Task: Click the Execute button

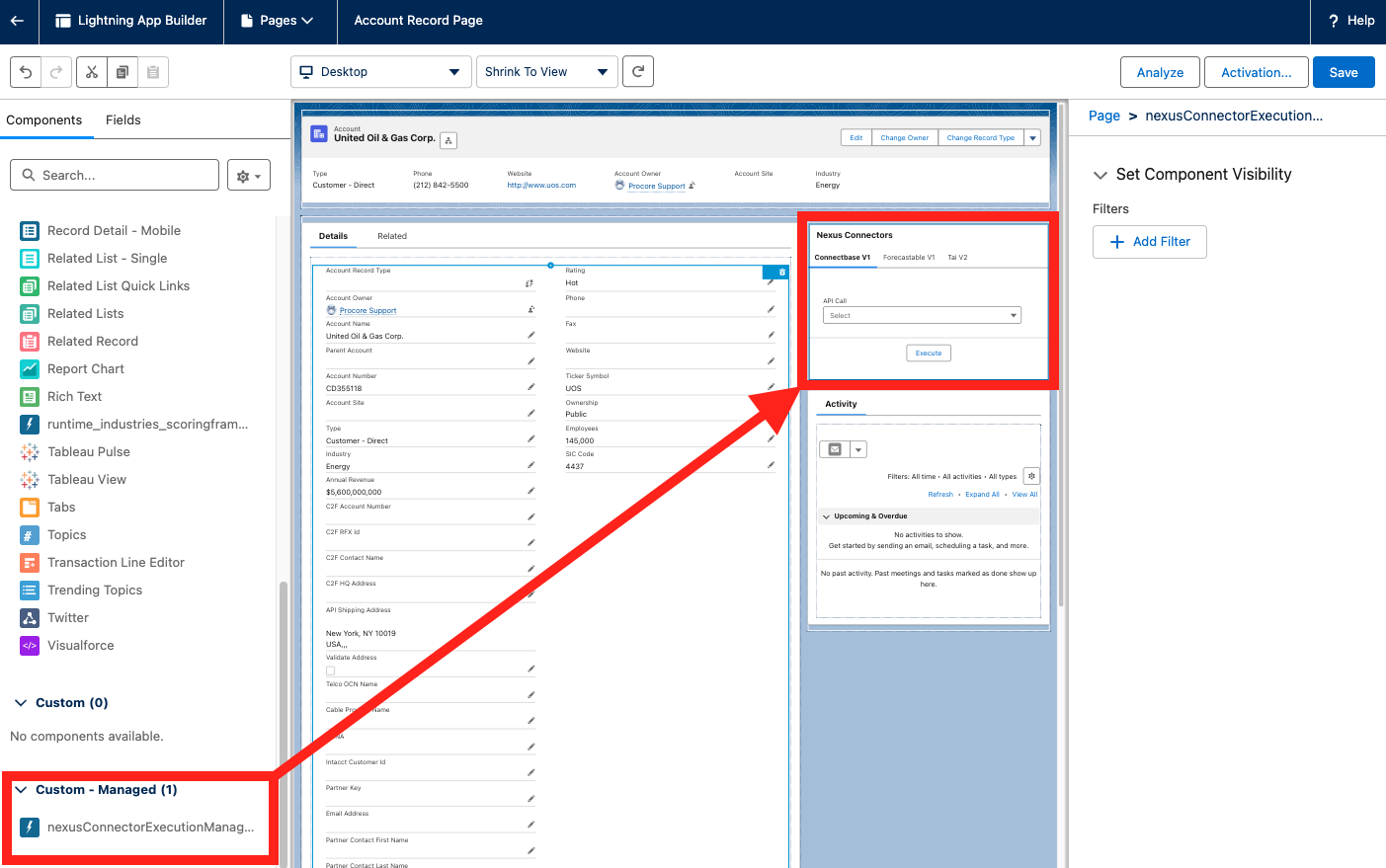Action: point(929,353)
